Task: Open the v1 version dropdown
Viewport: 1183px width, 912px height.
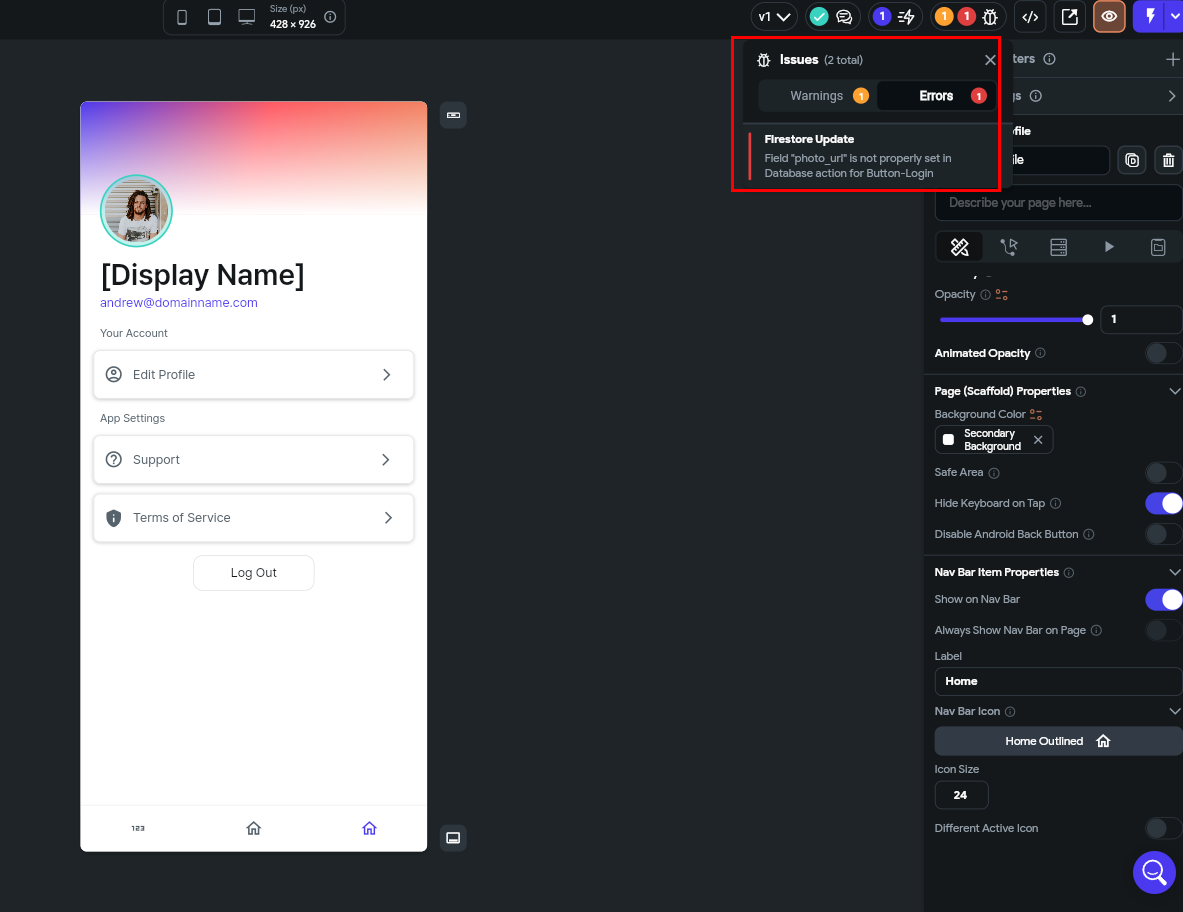Action: 774,17
